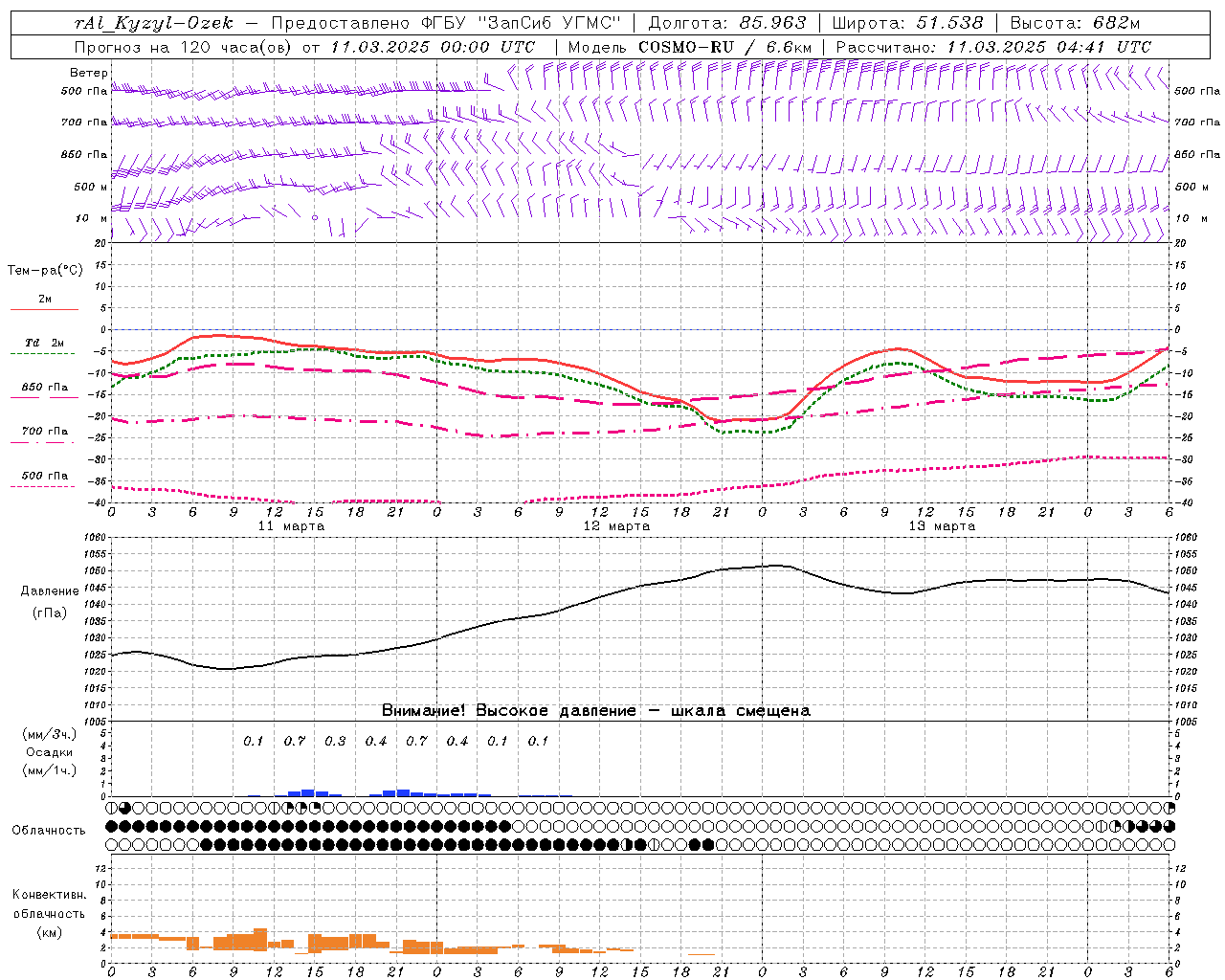
Task: Click the station title rAl_Kyzyl-Ozek
Action: coord(154,23)
